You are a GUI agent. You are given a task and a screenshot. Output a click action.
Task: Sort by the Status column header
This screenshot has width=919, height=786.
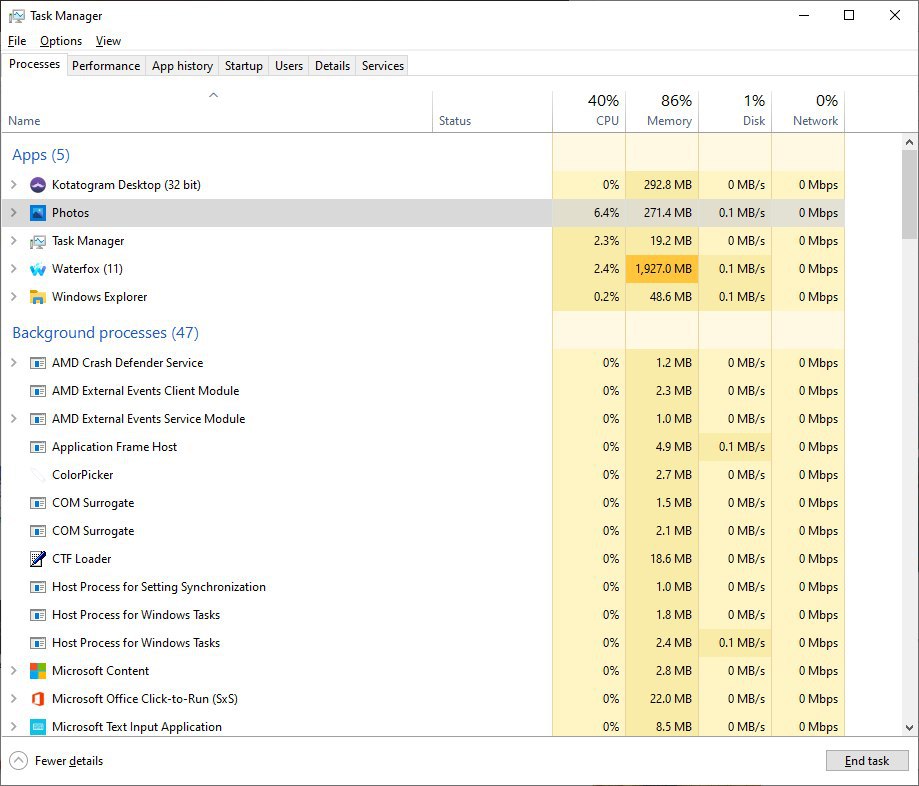492,111
